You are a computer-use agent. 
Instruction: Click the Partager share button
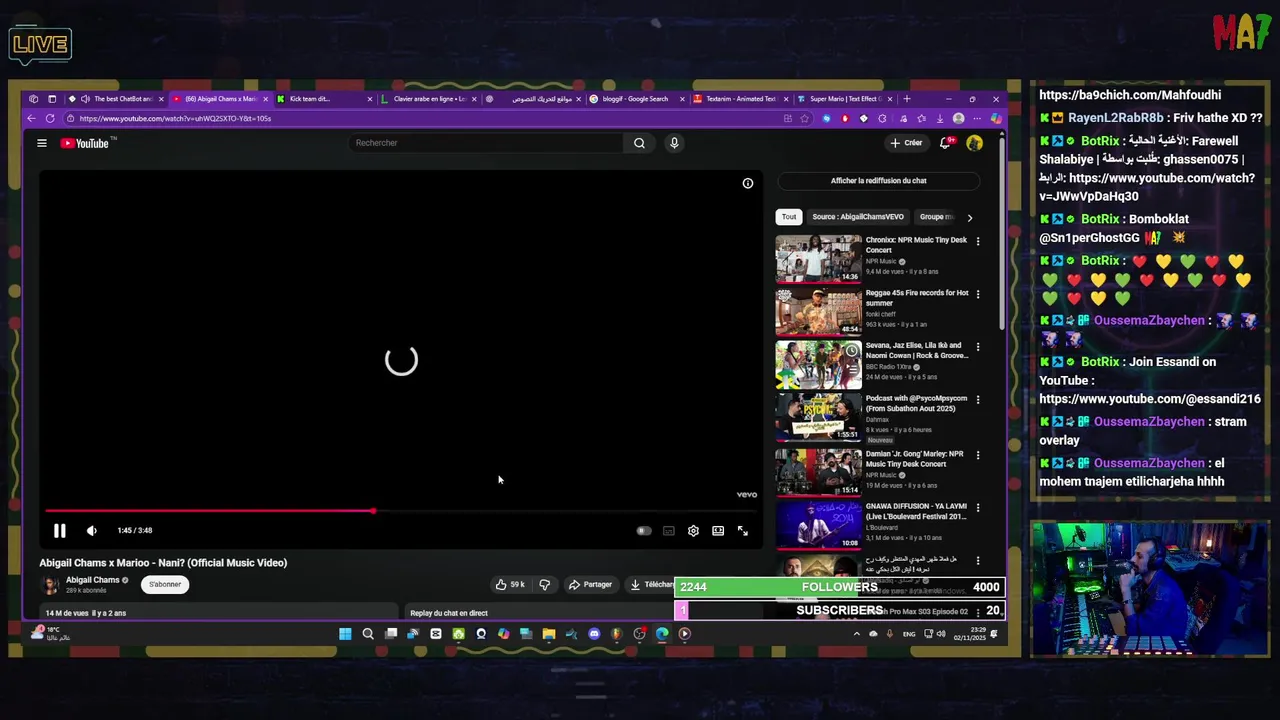tap(590, 585)
